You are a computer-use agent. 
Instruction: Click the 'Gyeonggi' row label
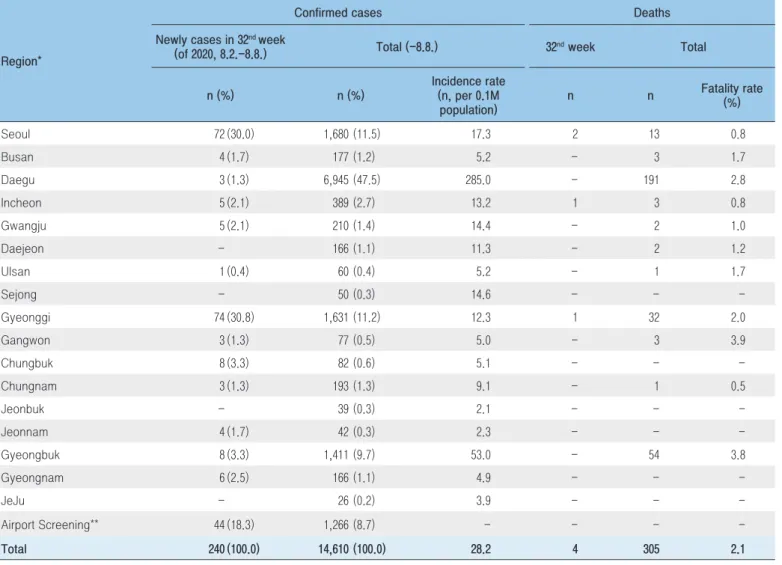(25, 318)
